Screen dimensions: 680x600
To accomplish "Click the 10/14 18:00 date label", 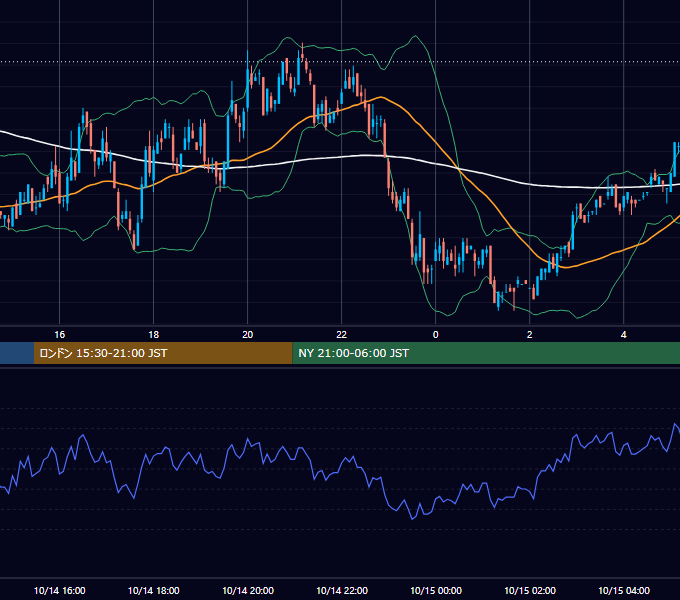I will (x=154, y=590).
